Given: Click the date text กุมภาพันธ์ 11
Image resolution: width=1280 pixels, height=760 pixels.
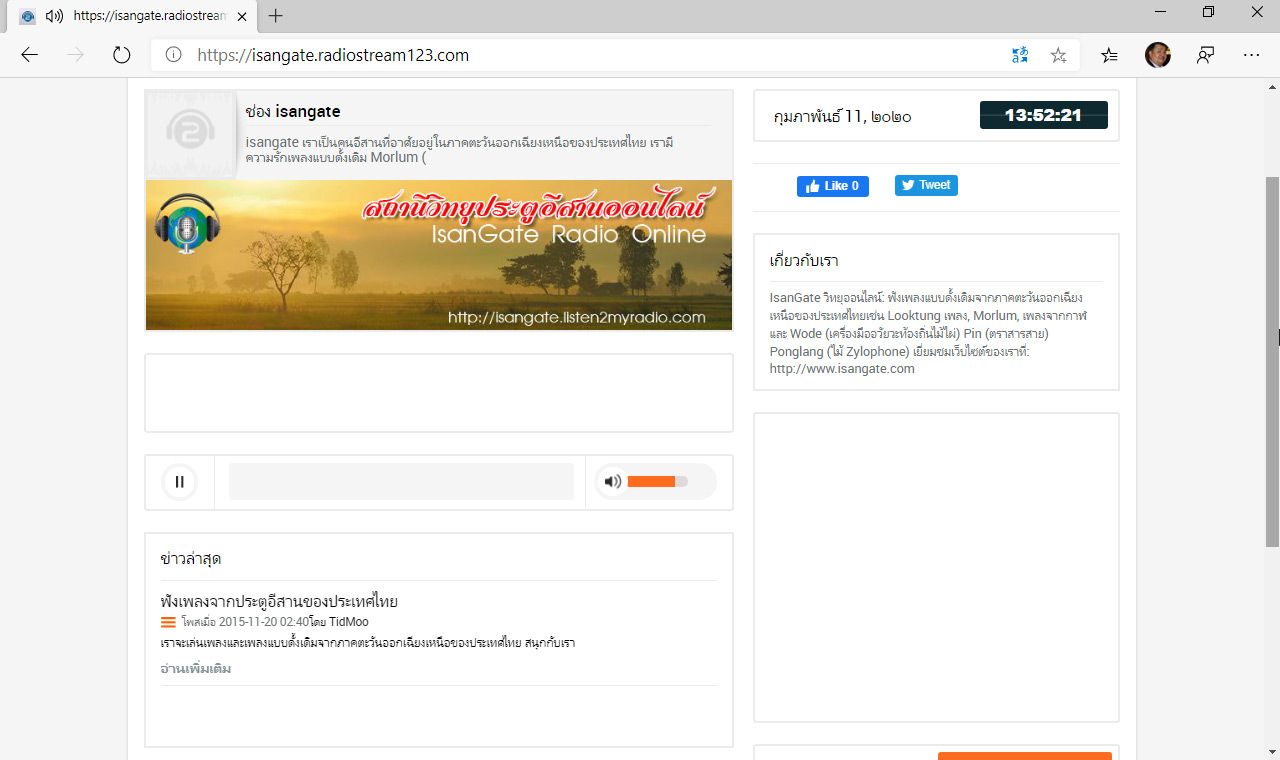Looking at the screenshot, I should (x=842, y=116).
